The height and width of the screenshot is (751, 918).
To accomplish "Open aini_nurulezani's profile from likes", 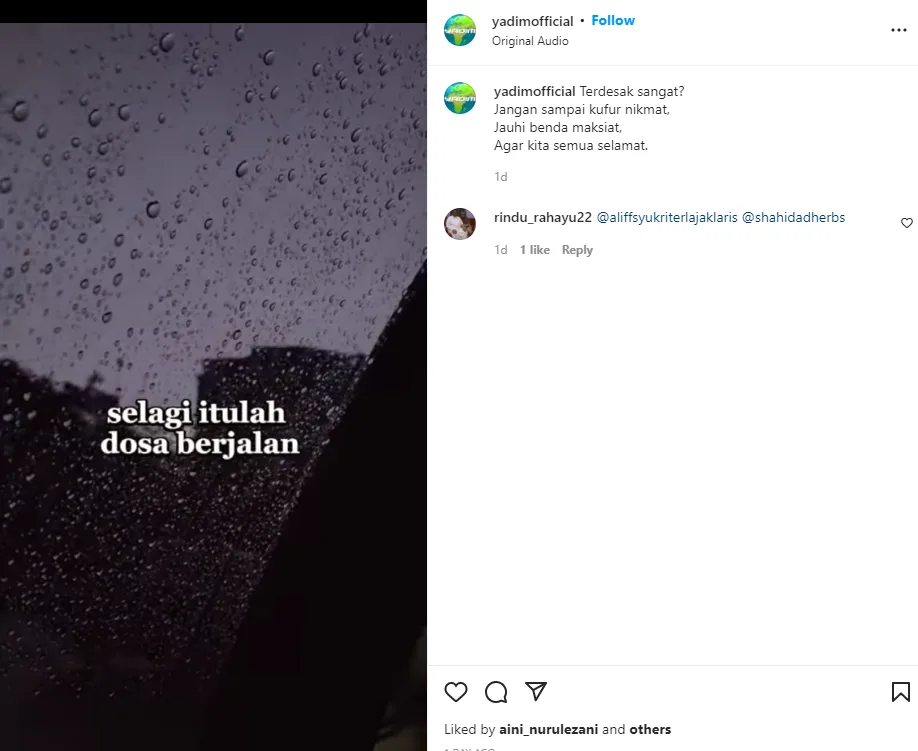I will pyautogui.click(x=549, y=729).
